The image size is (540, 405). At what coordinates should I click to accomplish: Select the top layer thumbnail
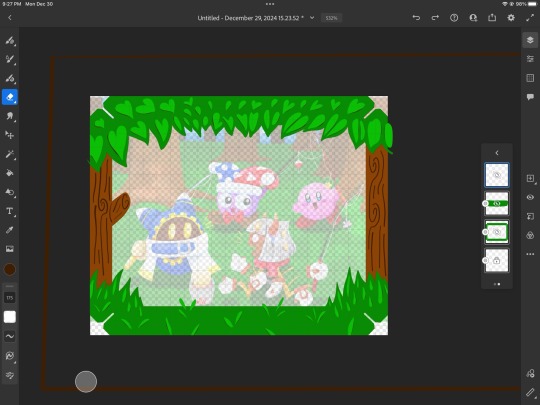pyautogui.click(x=496, y=175)
